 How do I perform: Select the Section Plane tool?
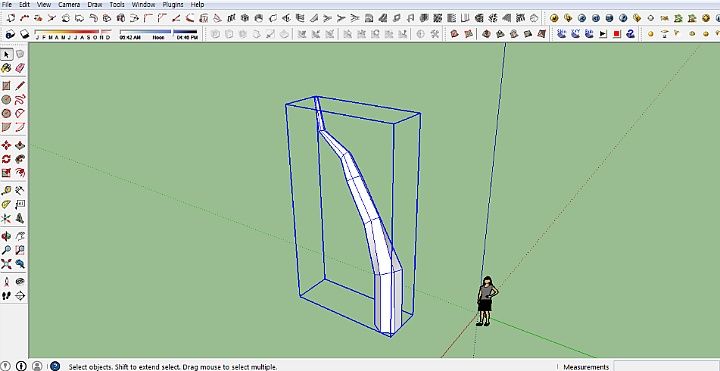coord(20,295)
